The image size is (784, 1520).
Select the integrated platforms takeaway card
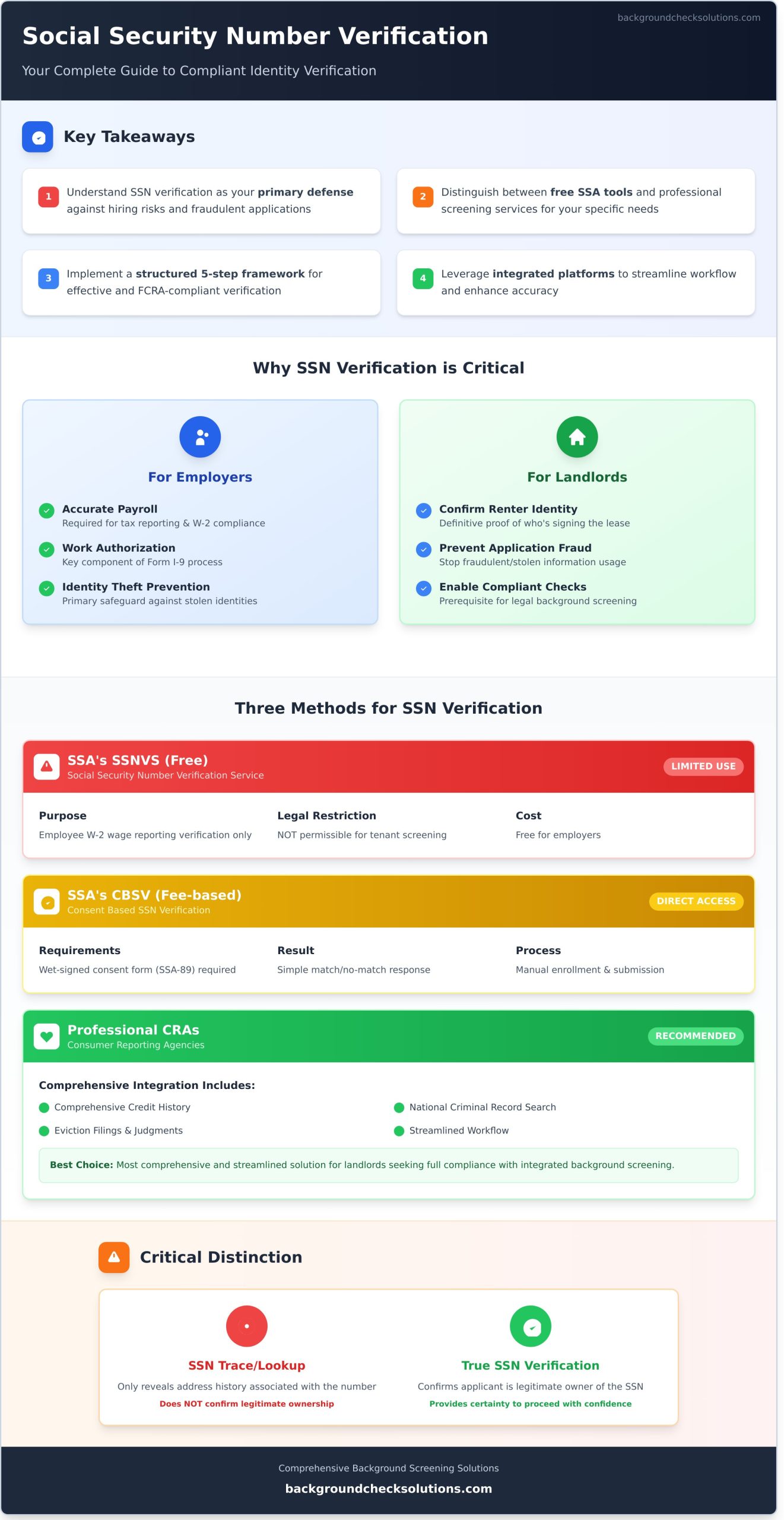pos(576,283)
